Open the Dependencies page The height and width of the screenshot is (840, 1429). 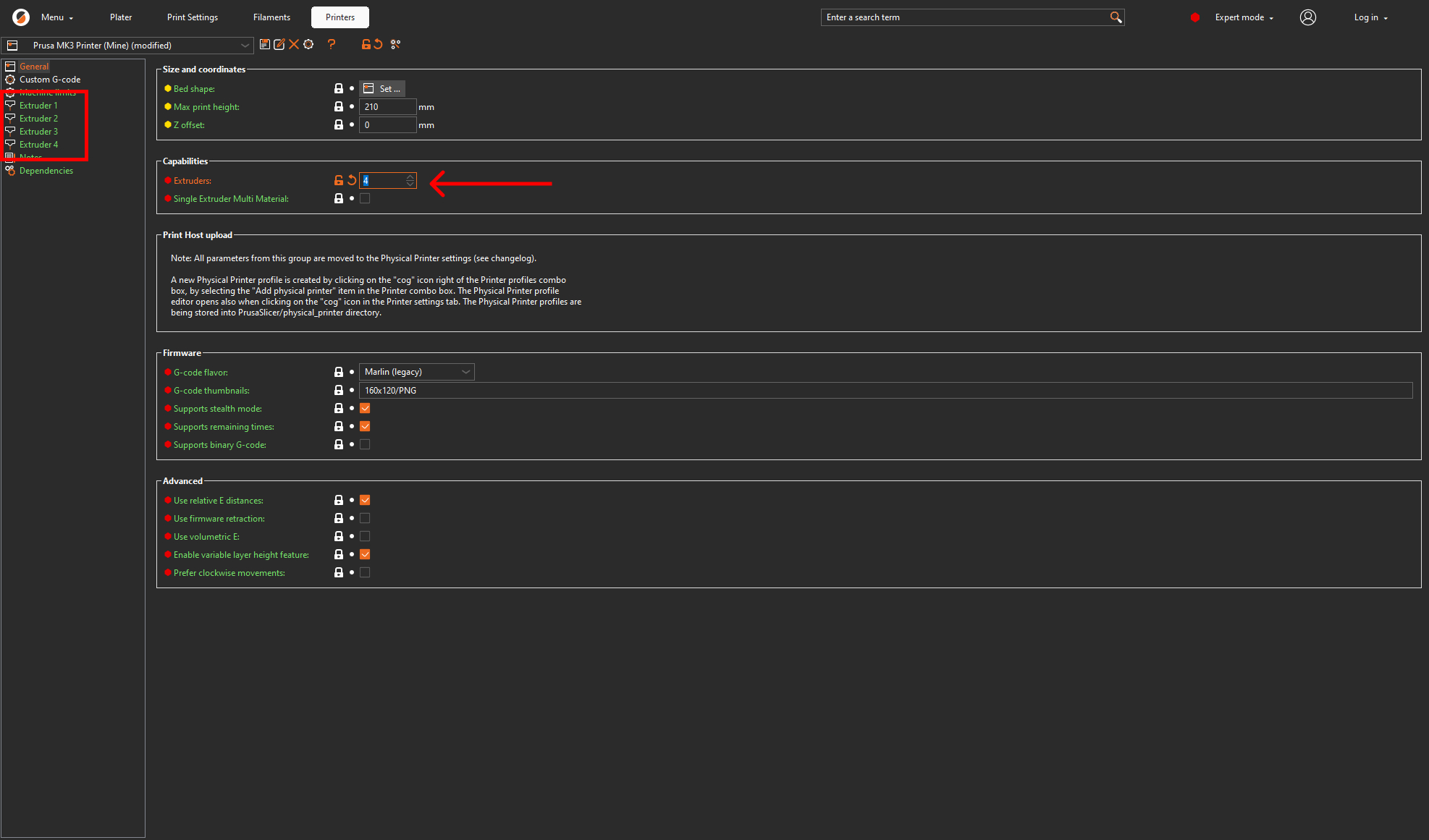(x=46, y=171)
